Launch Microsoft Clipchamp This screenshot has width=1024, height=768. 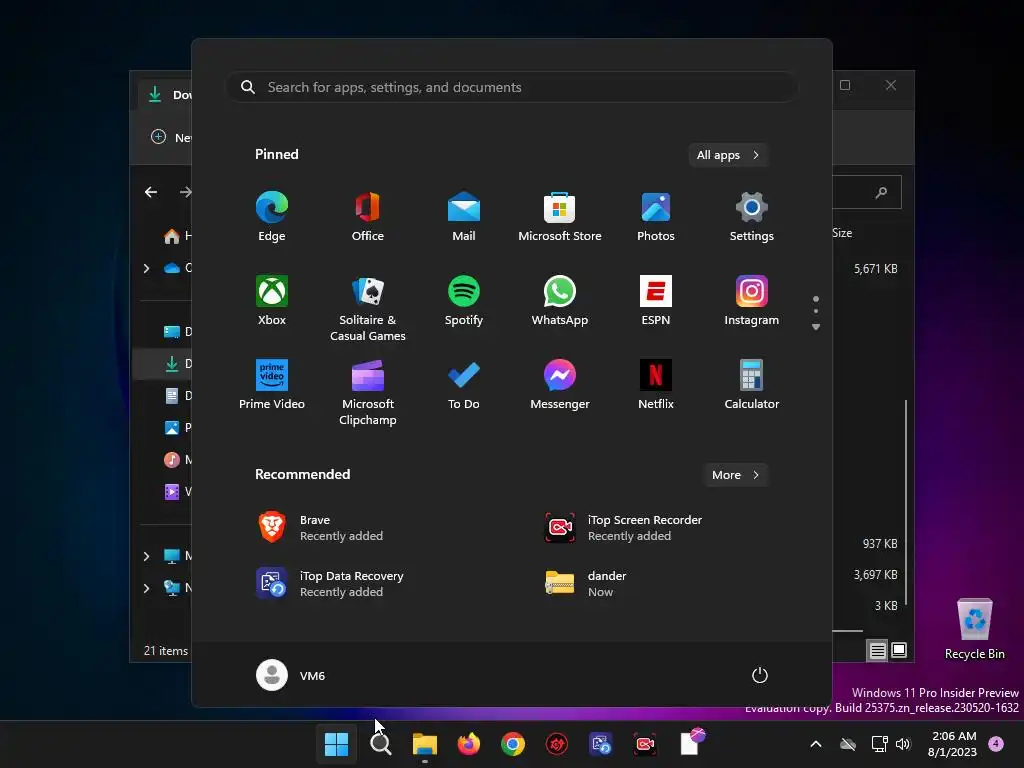click(x=368, y=392)
